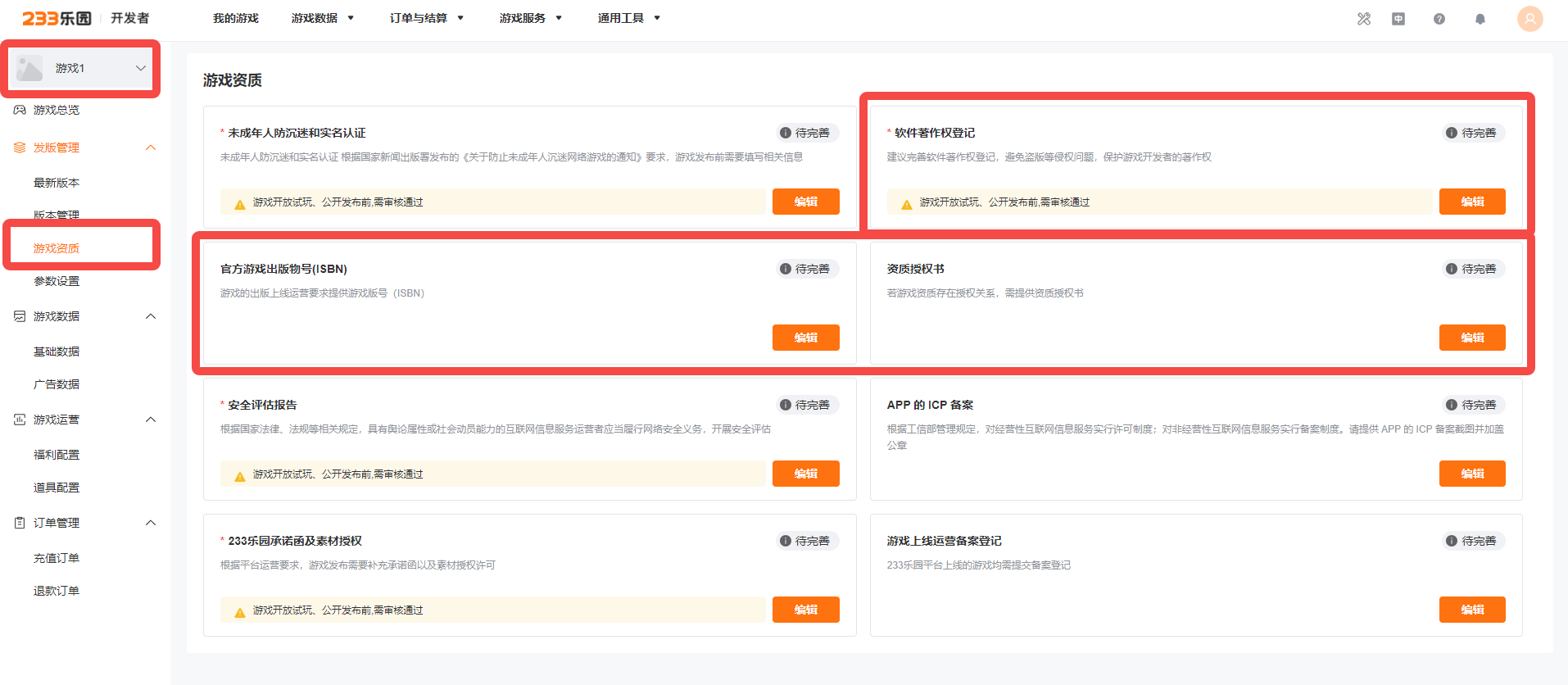Open 道具配置 in the sidebar
This screenshot has height=685, width=1568.
tap(57, 488)
